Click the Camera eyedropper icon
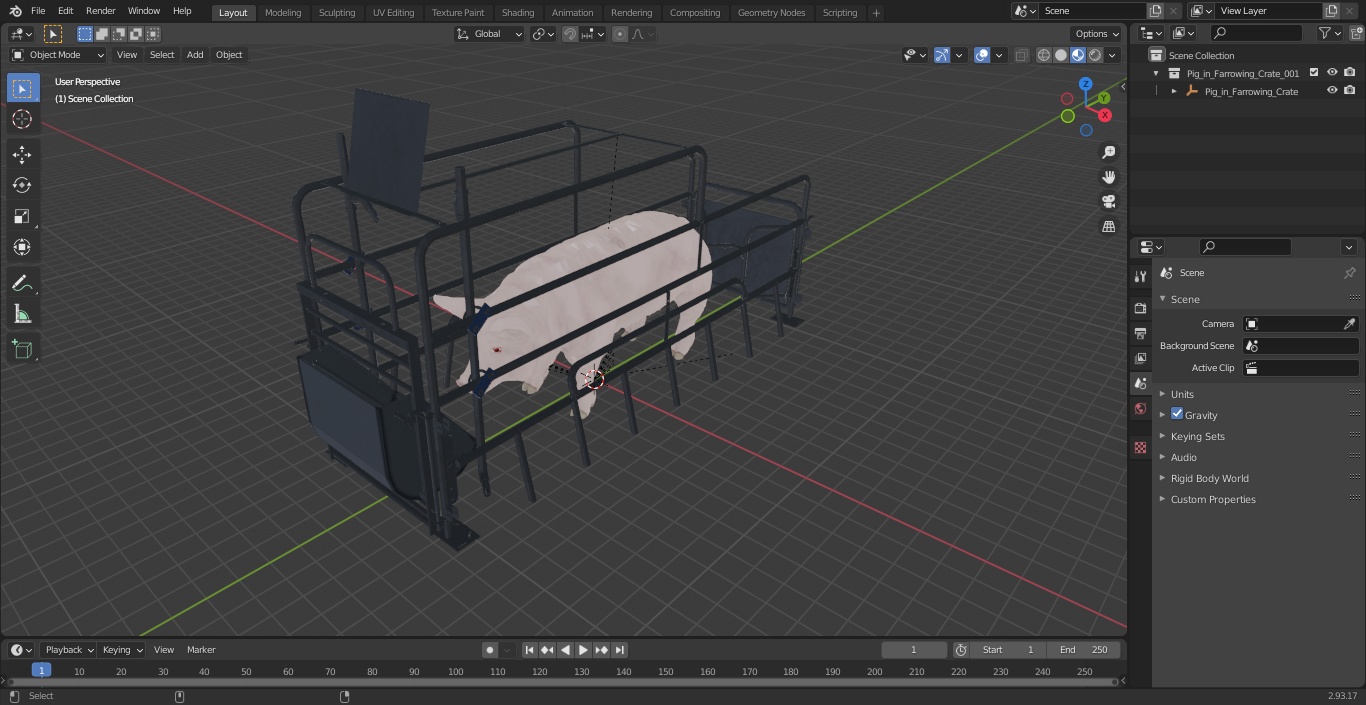1366x705 pixels. tap(1349, 324)
